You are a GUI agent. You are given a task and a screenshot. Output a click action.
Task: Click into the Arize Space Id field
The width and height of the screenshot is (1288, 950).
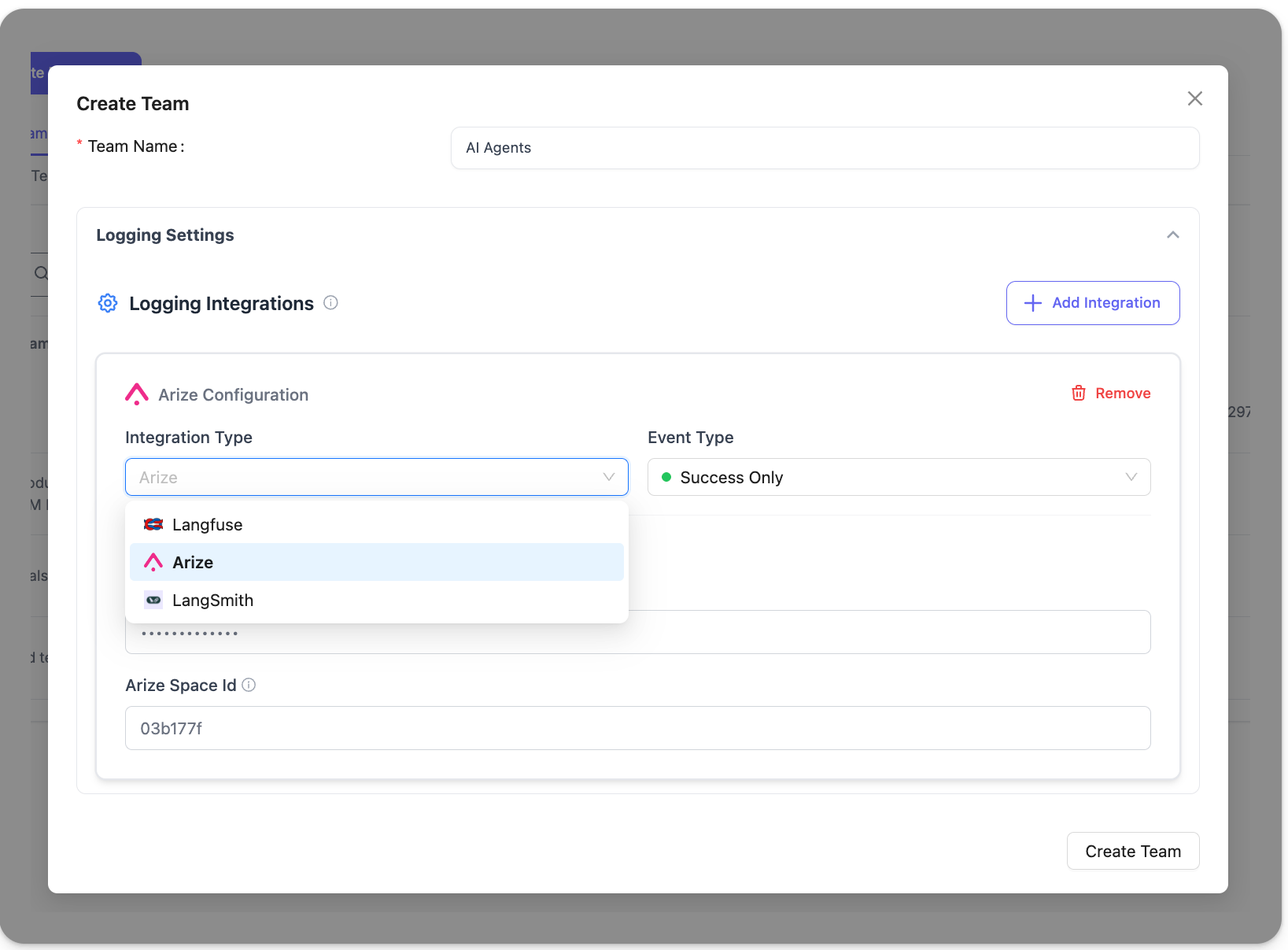pyautogui.click(x=637, y=728)
